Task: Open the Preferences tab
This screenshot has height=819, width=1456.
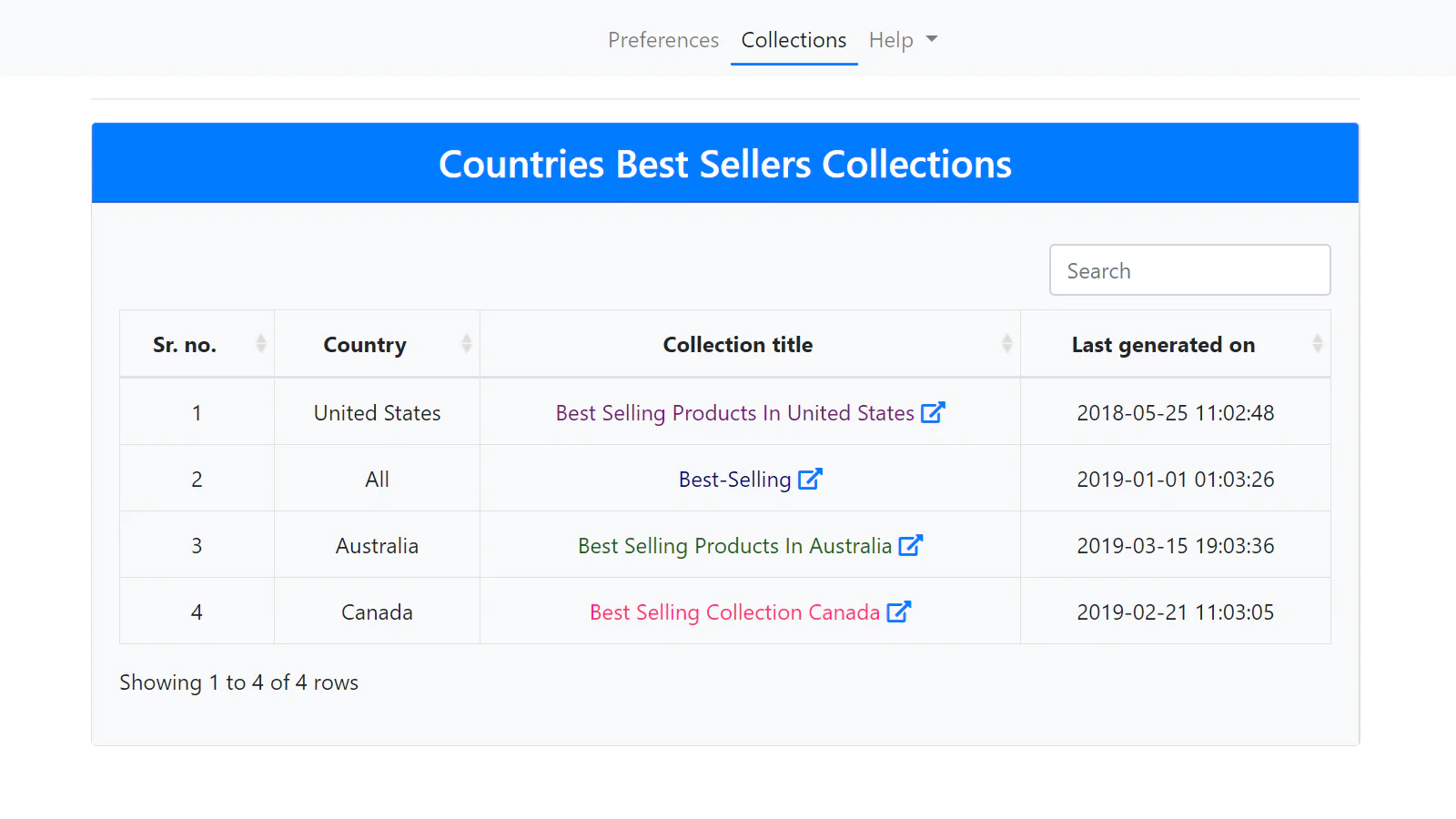Action: click(x=663, y=40)
